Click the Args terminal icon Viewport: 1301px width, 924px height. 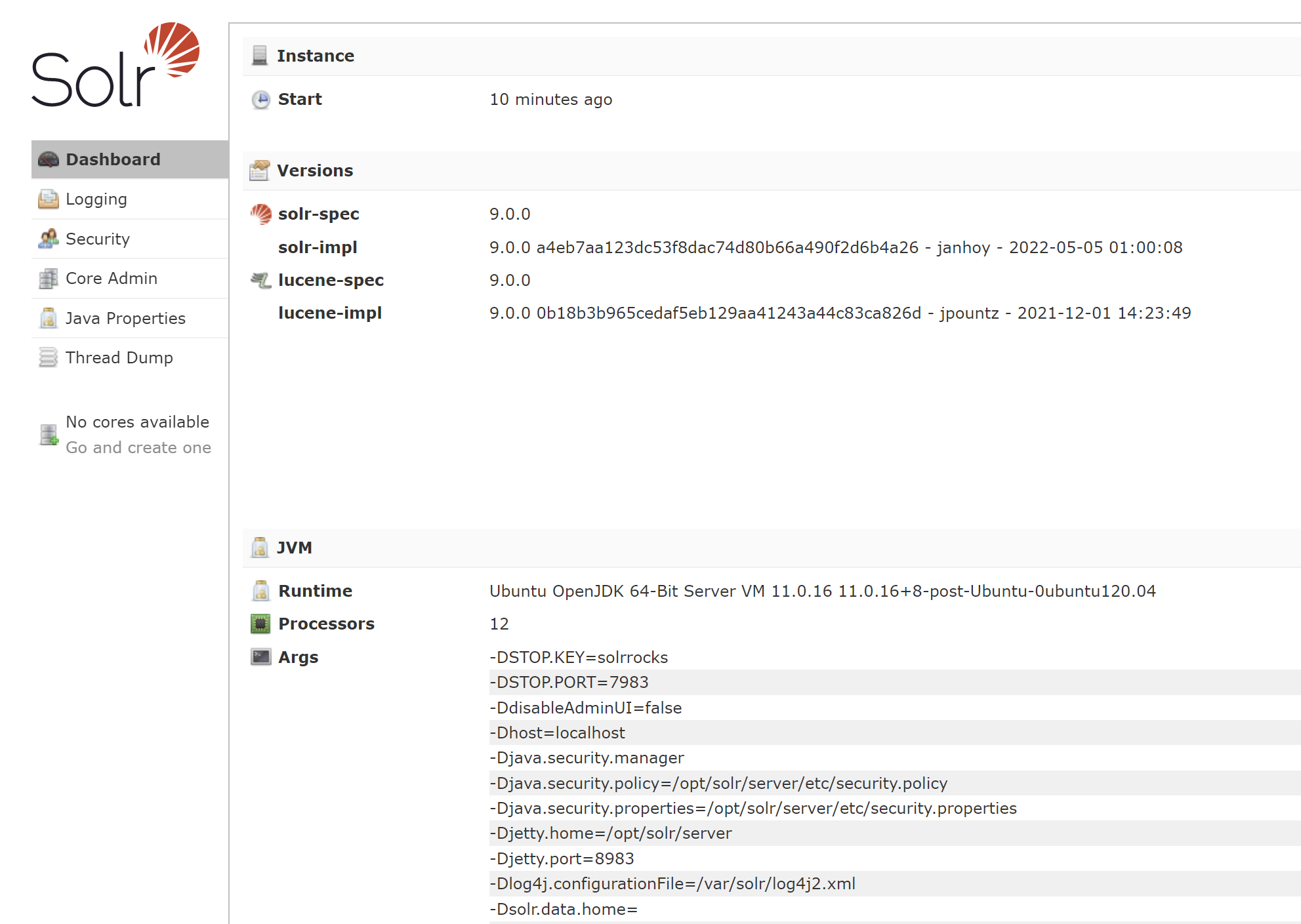261,657
